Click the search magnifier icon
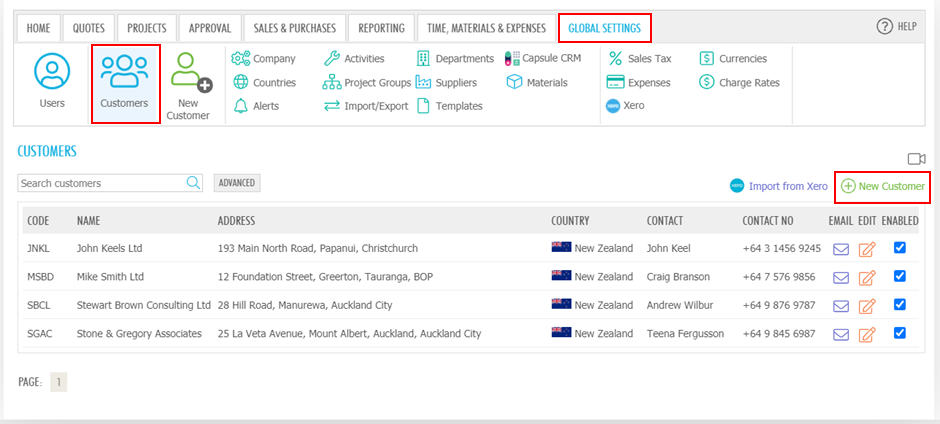 point(193,183)
